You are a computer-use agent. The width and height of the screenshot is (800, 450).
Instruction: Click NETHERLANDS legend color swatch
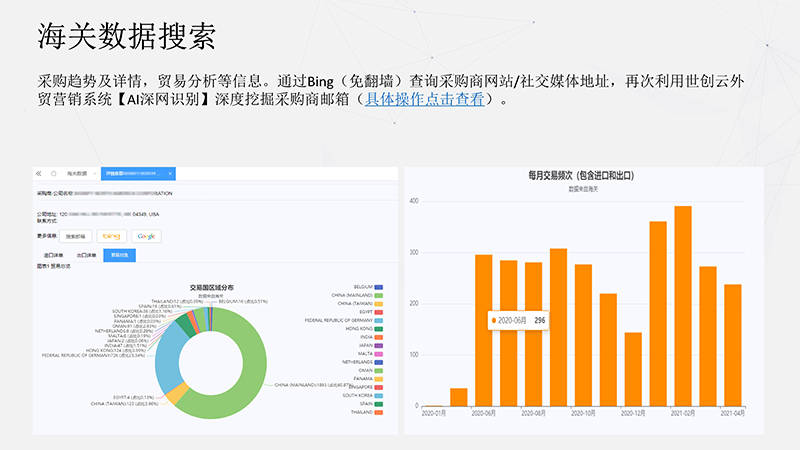tap(379, 362)
